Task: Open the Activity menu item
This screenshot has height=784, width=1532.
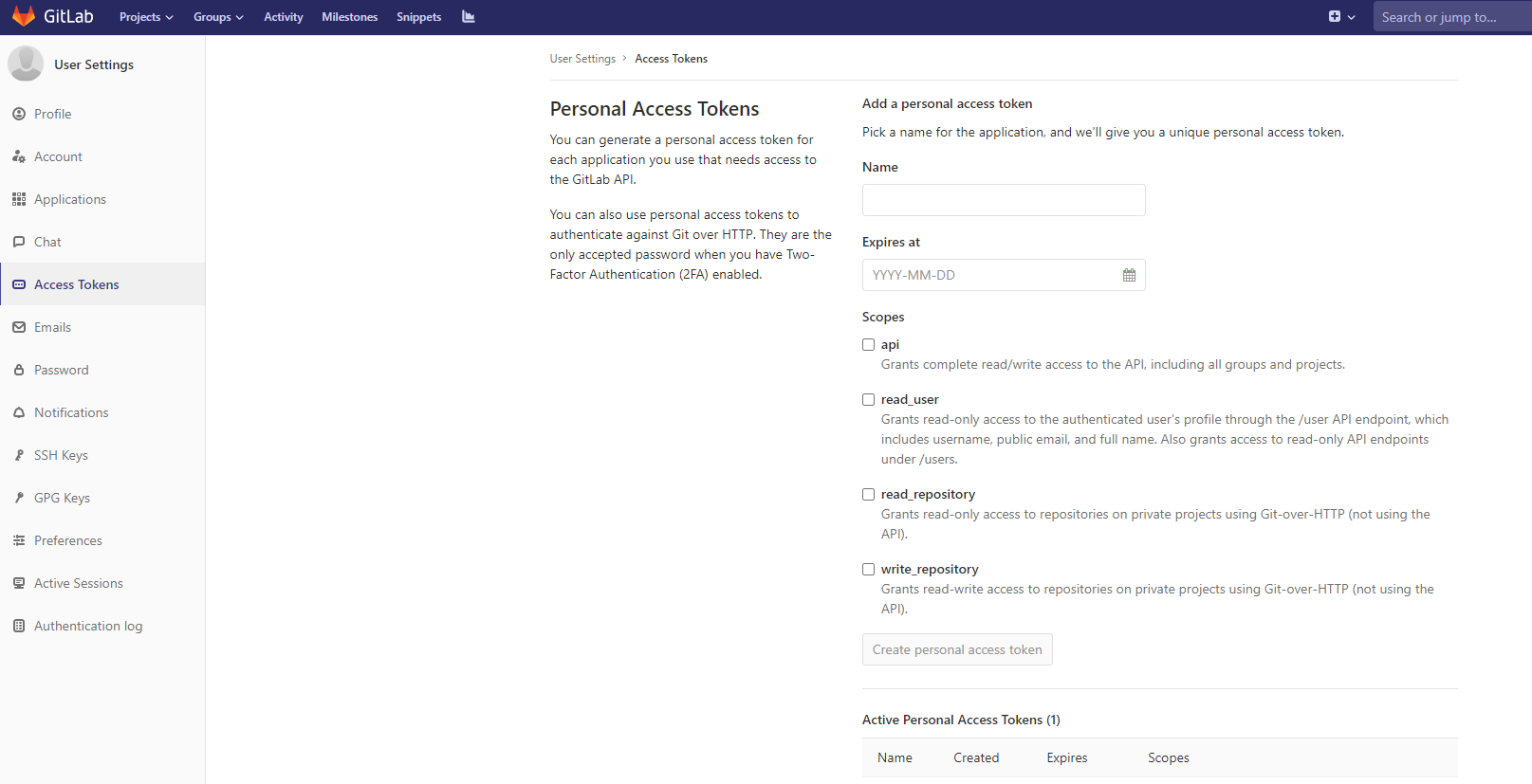Action: (x=284, y=17)
